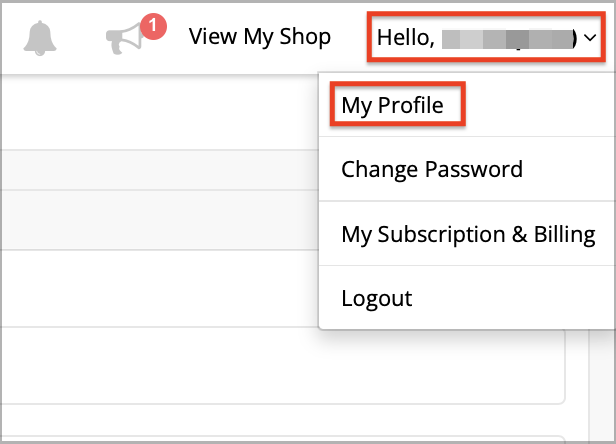616x444 pixels.
Task: Click the page's vertical scrollbar track
Action: pos(602,385)
